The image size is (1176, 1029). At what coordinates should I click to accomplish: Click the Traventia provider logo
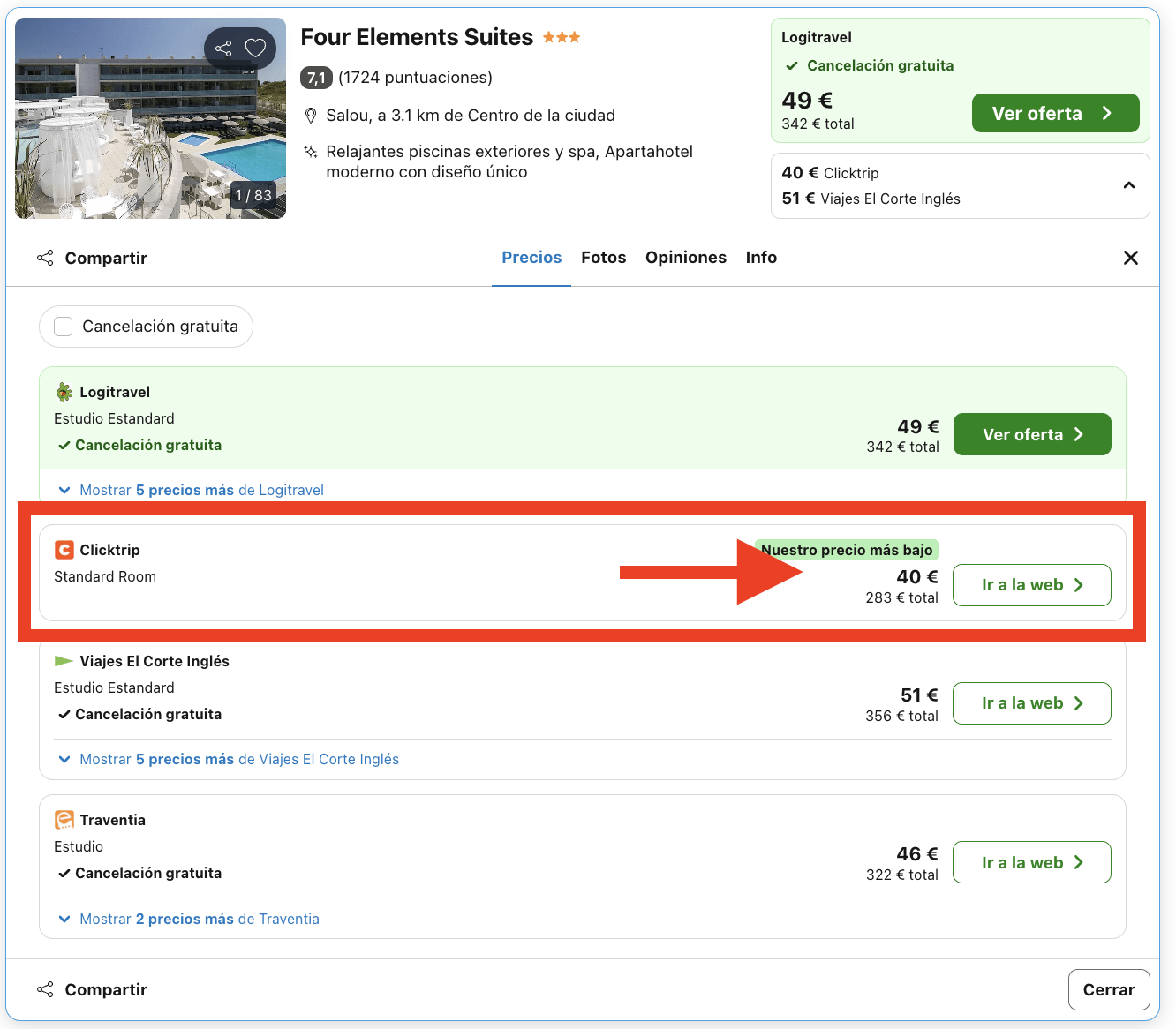point(64,820)
